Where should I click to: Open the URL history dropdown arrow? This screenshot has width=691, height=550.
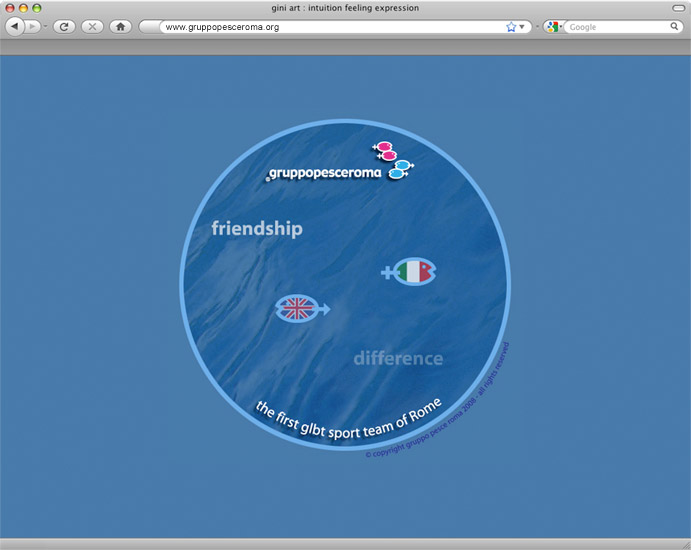522,27
